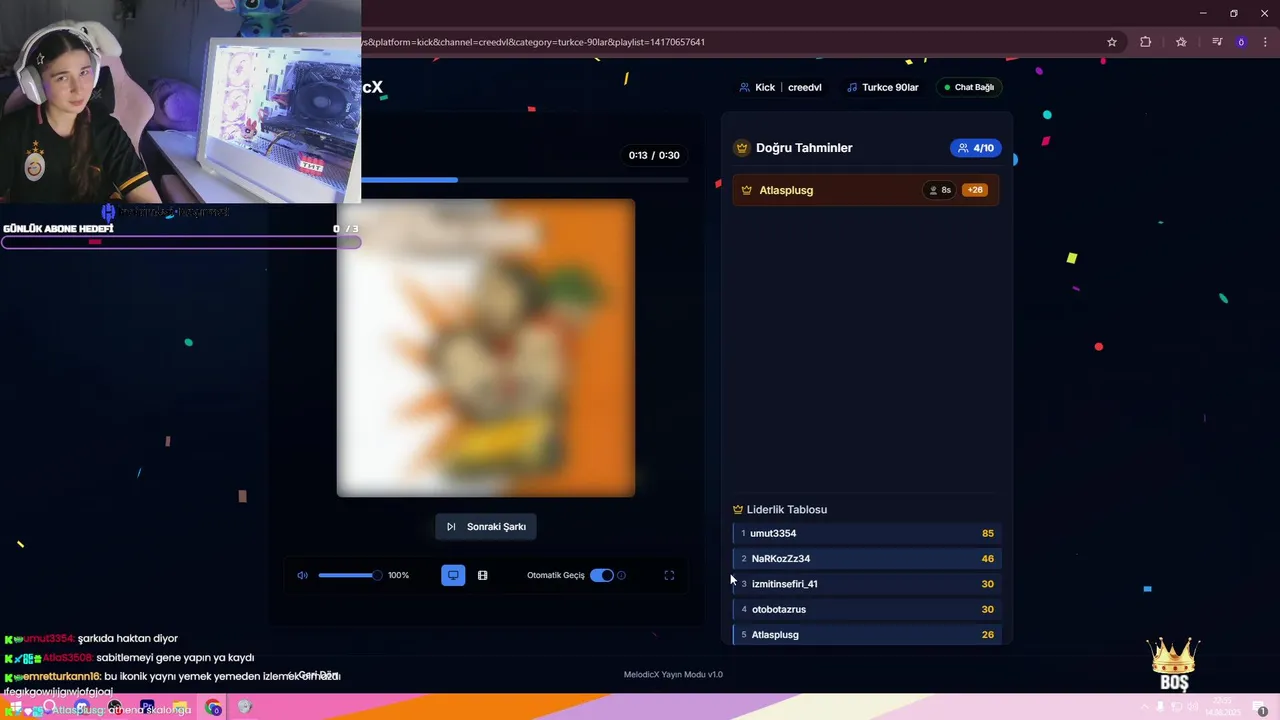Click the browser address bar URL

(x=533, y=42)
